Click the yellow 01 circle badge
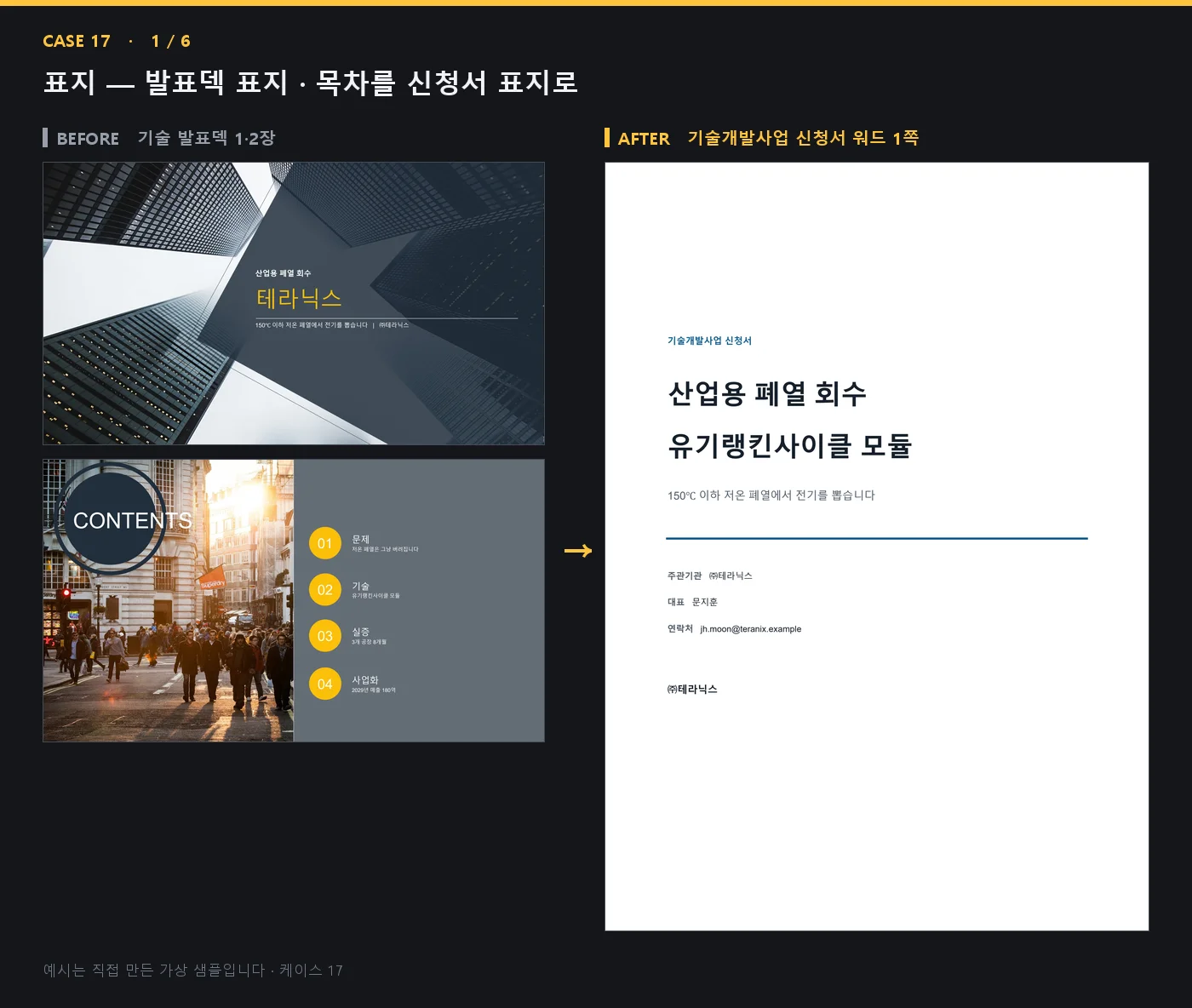This screenshot has height=1008, width=1192. tap(325, 543)
